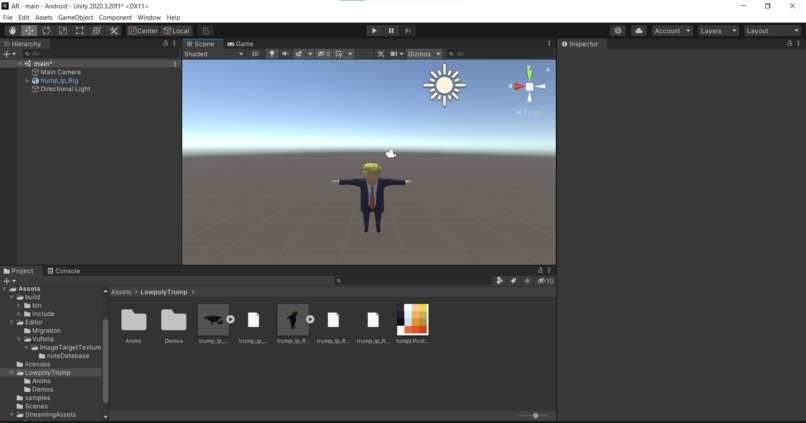Viewport: 806px width, 423px height.
Task: Select the tumpLPcol color palette texture
Action: coord(412,319)
